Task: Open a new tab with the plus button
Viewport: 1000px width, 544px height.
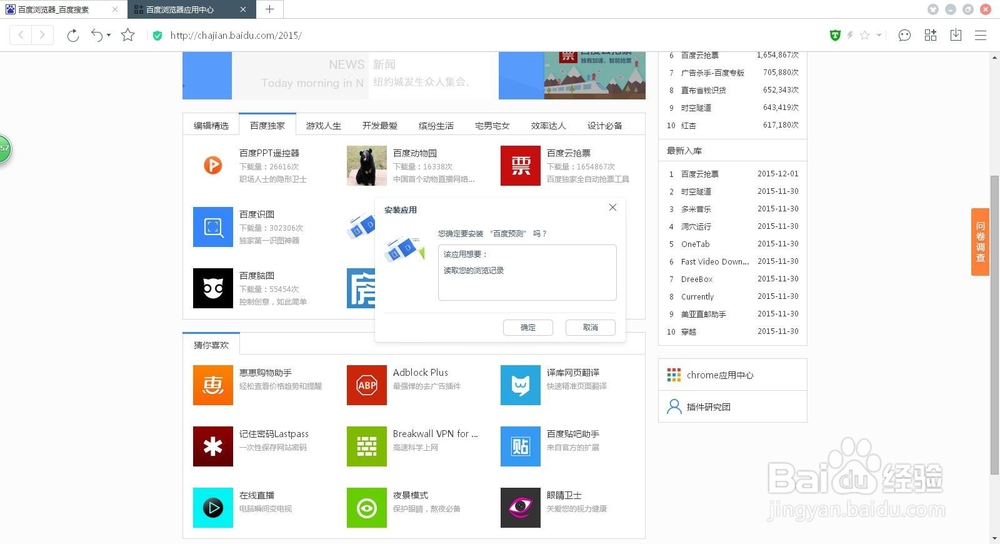Action: (270, 9)
